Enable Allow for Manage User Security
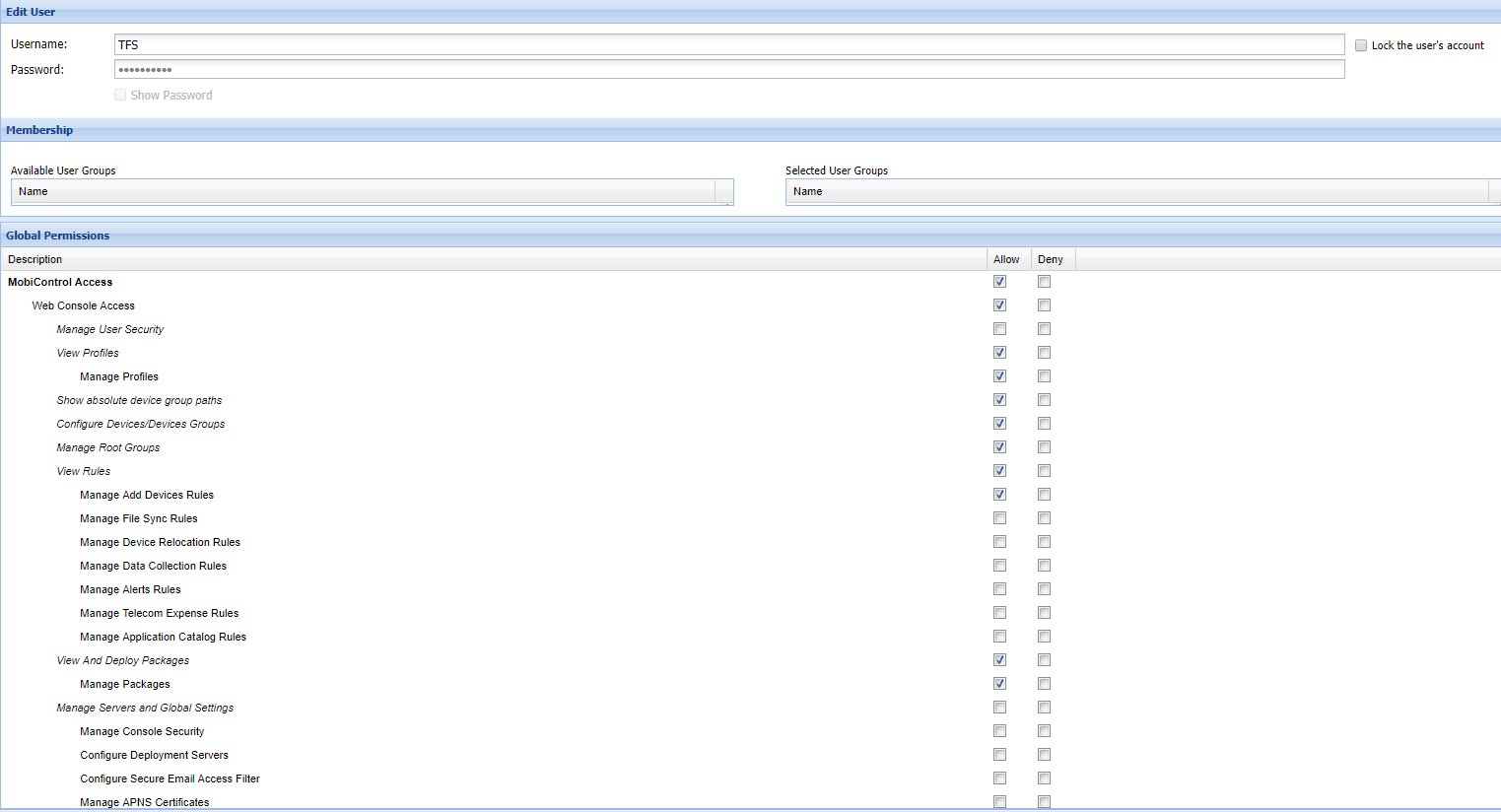 click(x=999, y=329)
